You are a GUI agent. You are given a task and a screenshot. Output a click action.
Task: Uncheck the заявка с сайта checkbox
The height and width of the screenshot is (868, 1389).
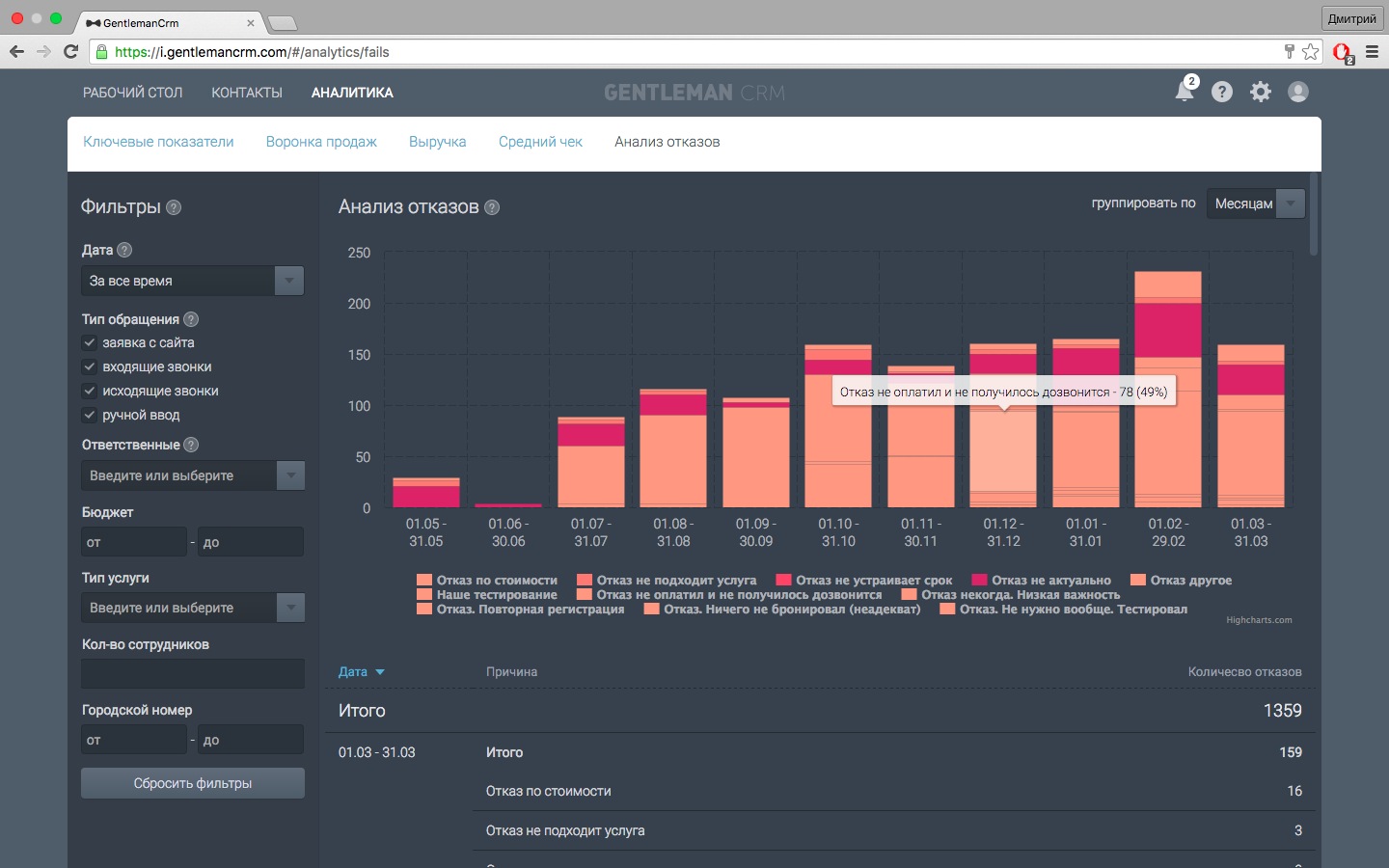point(90,342)
